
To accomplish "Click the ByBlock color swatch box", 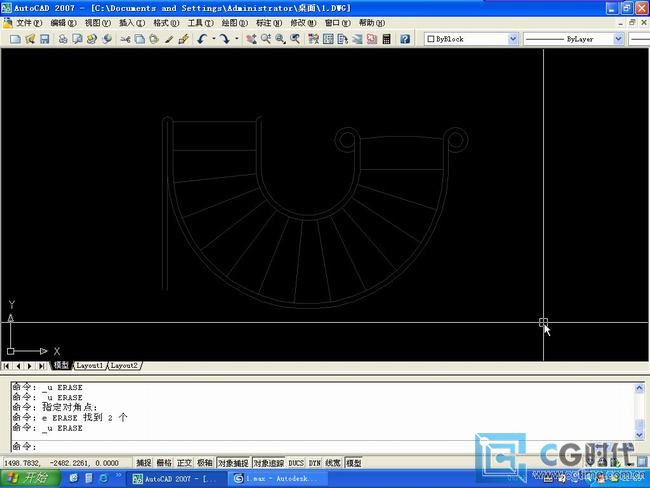I will coord(432,39).
